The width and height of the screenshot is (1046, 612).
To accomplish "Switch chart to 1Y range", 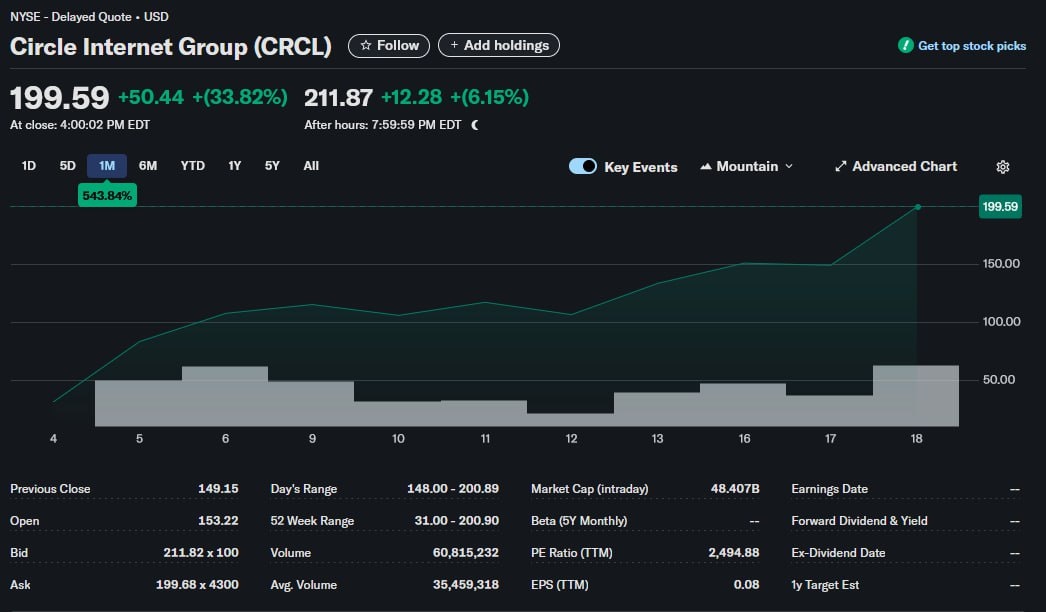I will click(234, 166).
